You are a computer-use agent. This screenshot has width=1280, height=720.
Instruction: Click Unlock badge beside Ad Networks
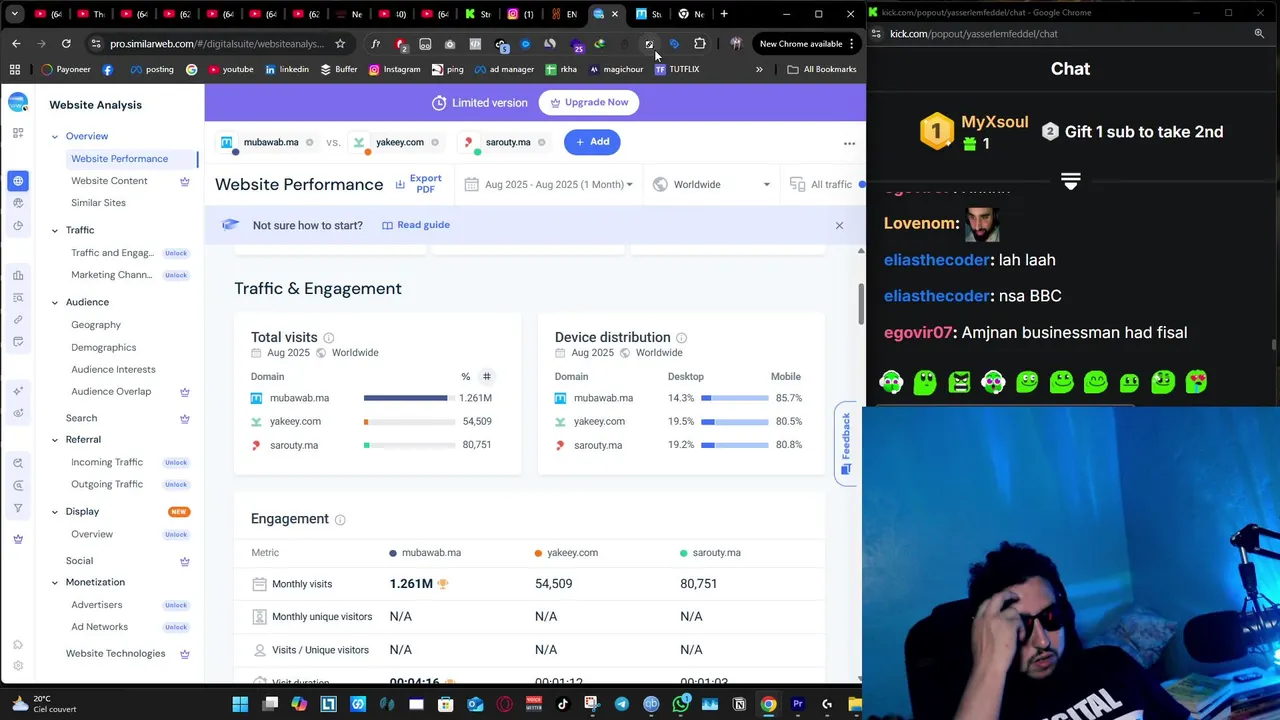click(x=176, y=628)
